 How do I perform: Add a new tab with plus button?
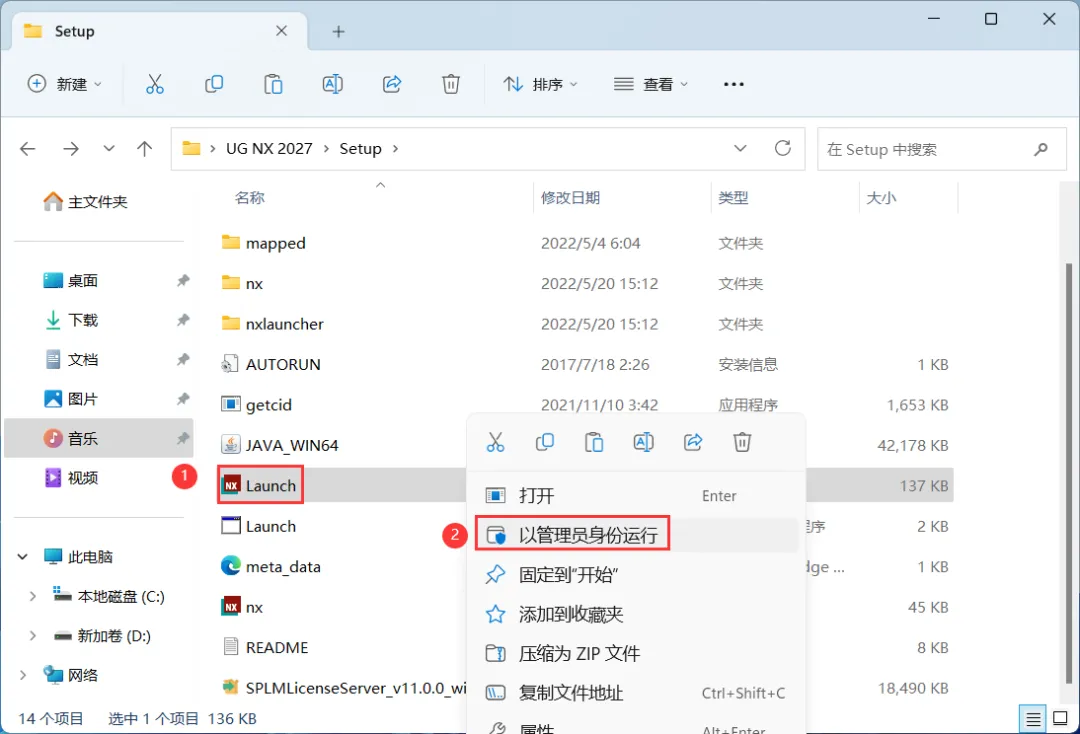[338, 32]
